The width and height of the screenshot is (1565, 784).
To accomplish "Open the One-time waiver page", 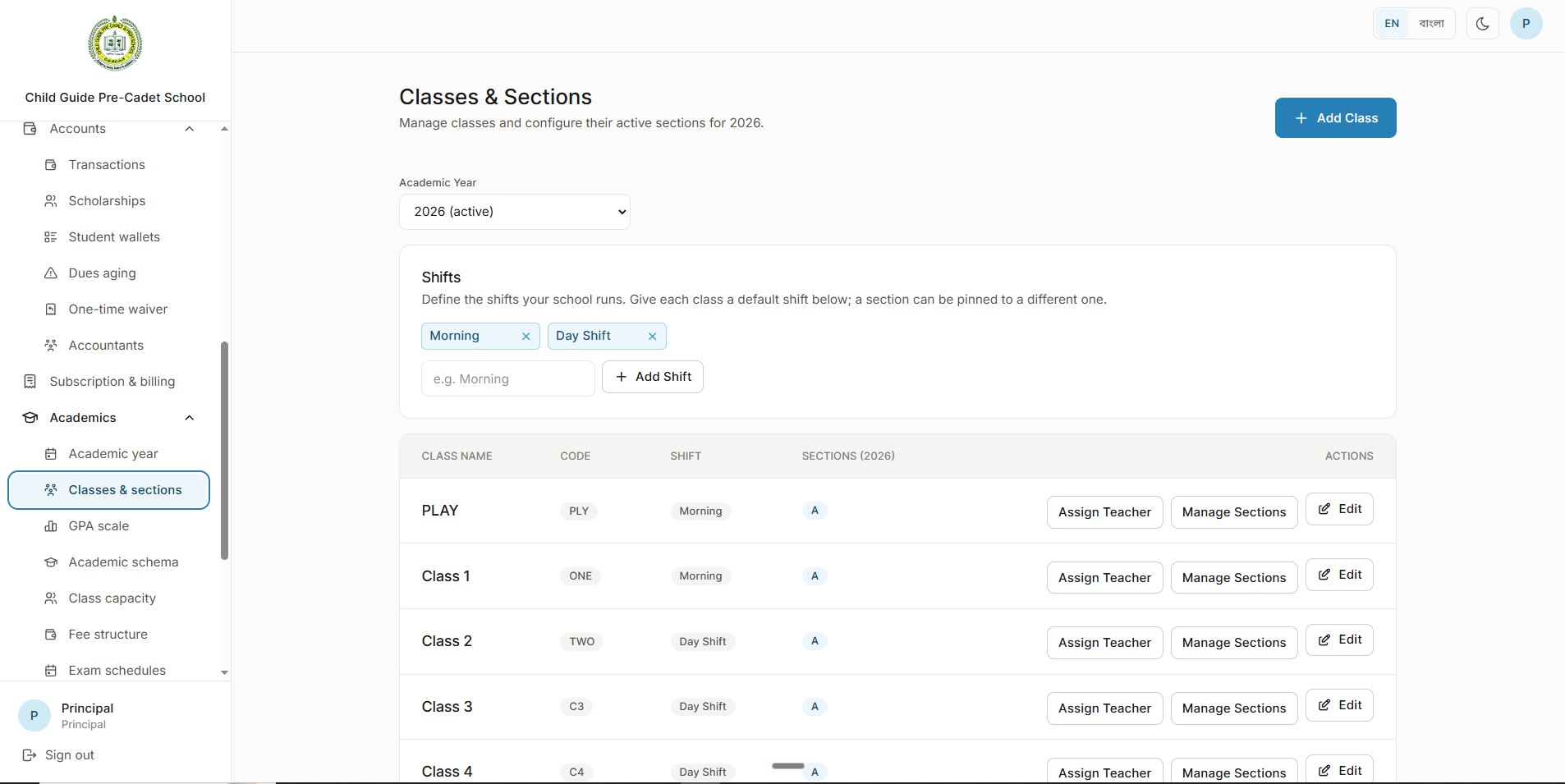I will (109, 309).
